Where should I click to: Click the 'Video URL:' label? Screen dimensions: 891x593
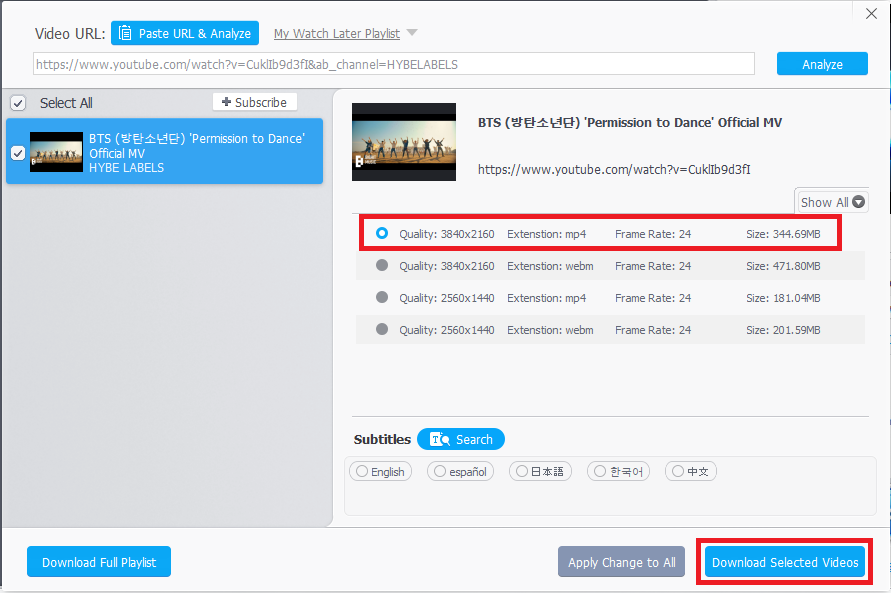[x=70, y=34]
